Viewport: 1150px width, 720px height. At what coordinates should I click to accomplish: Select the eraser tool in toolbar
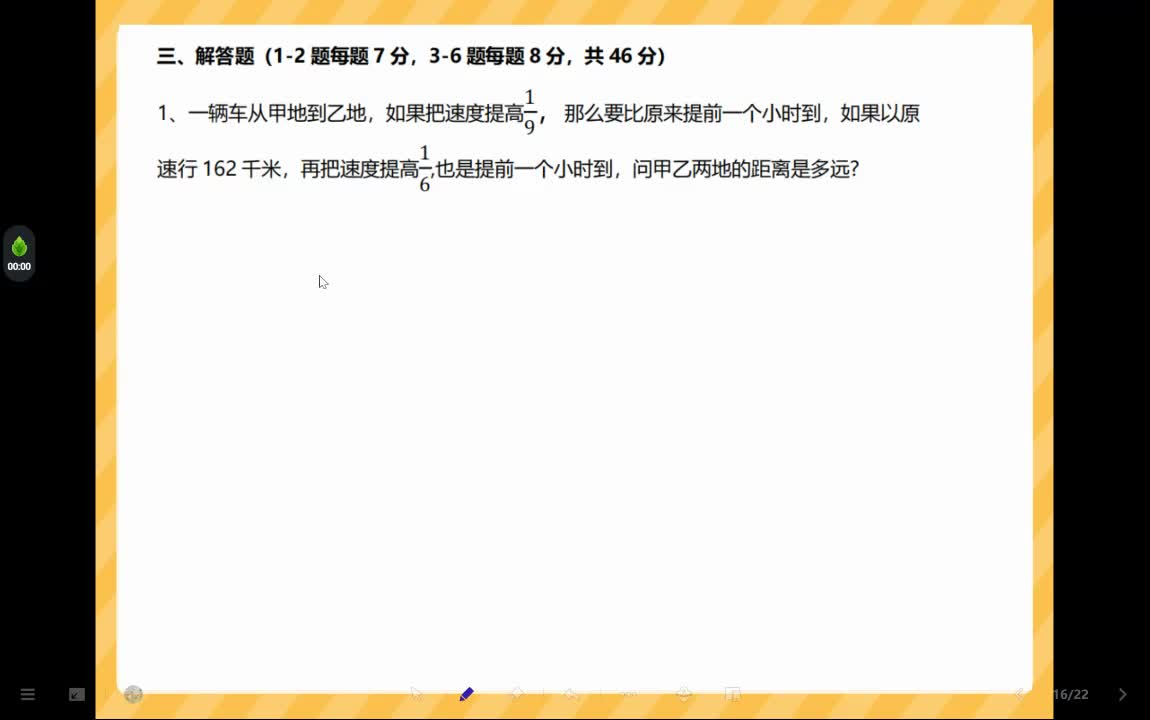[517, 694]
